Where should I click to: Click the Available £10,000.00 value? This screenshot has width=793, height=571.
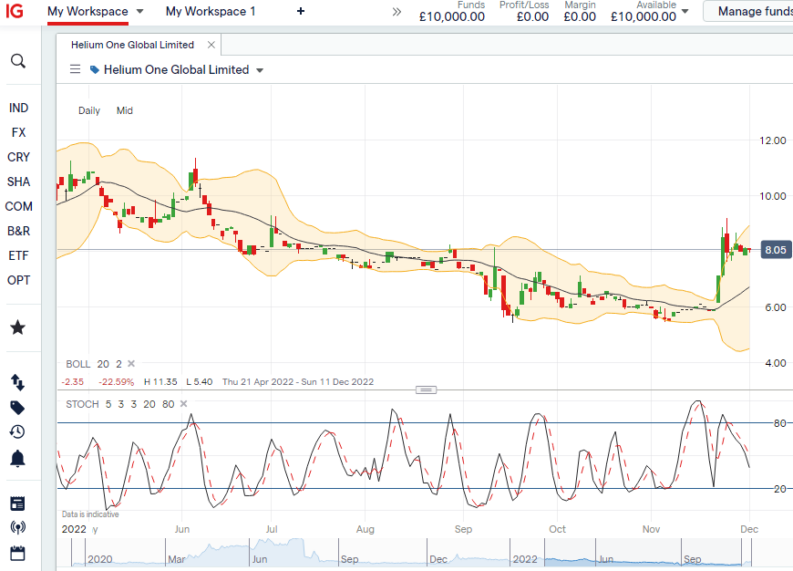coord(643,17)
